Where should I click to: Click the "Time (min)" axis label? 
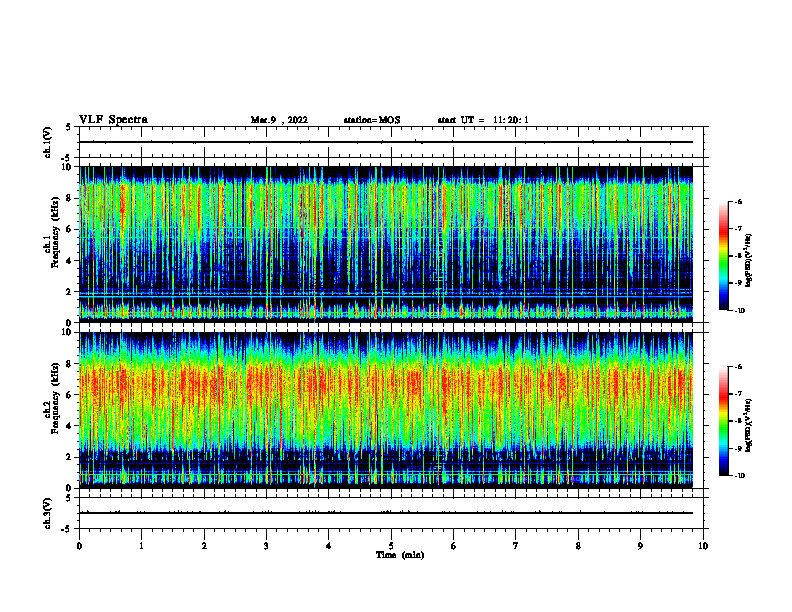[400, 555]
